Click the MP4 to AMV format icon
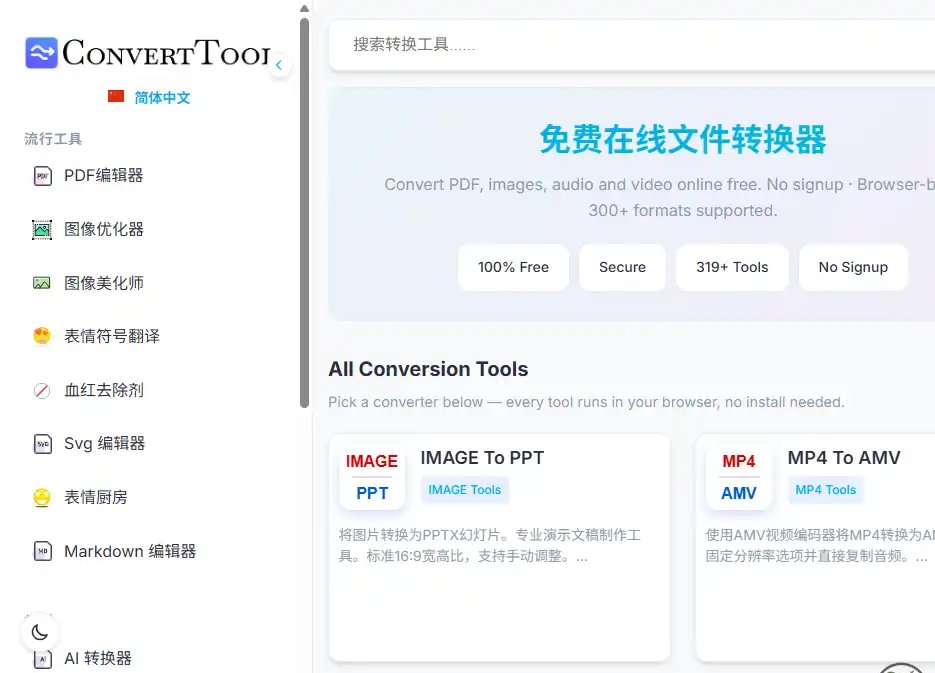Screen dimensions: 935x673 tap(739, 477)
